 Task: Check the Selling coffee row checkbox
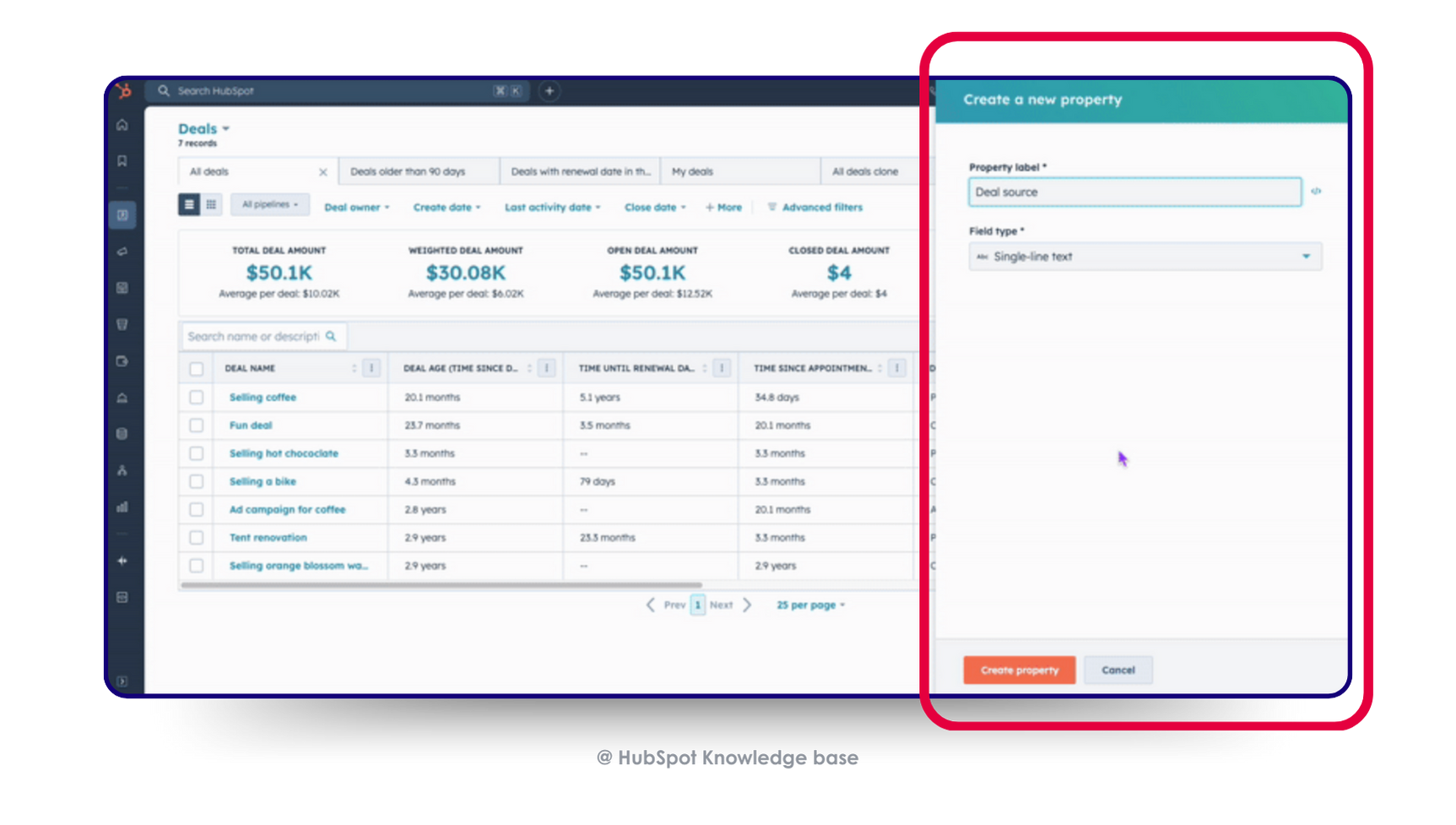[197, 397]
